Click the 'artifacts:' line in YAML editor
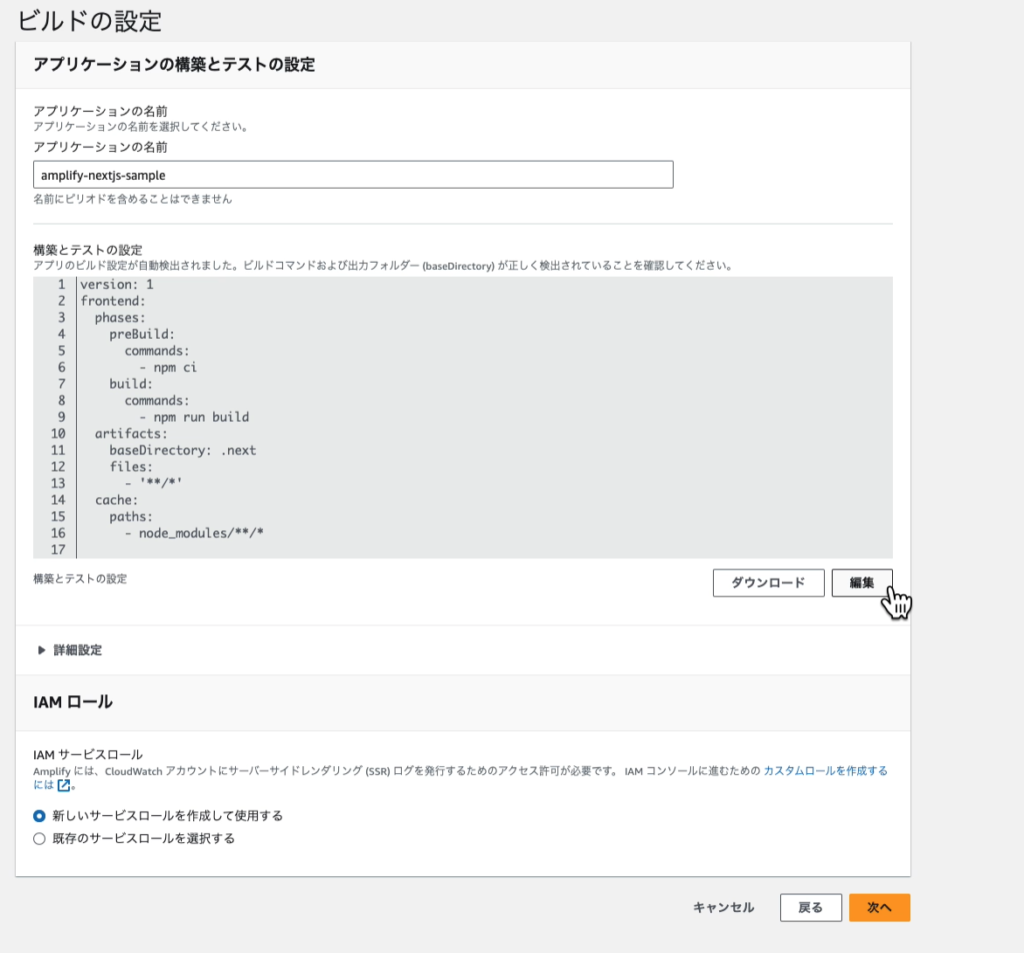 point(131,434)
